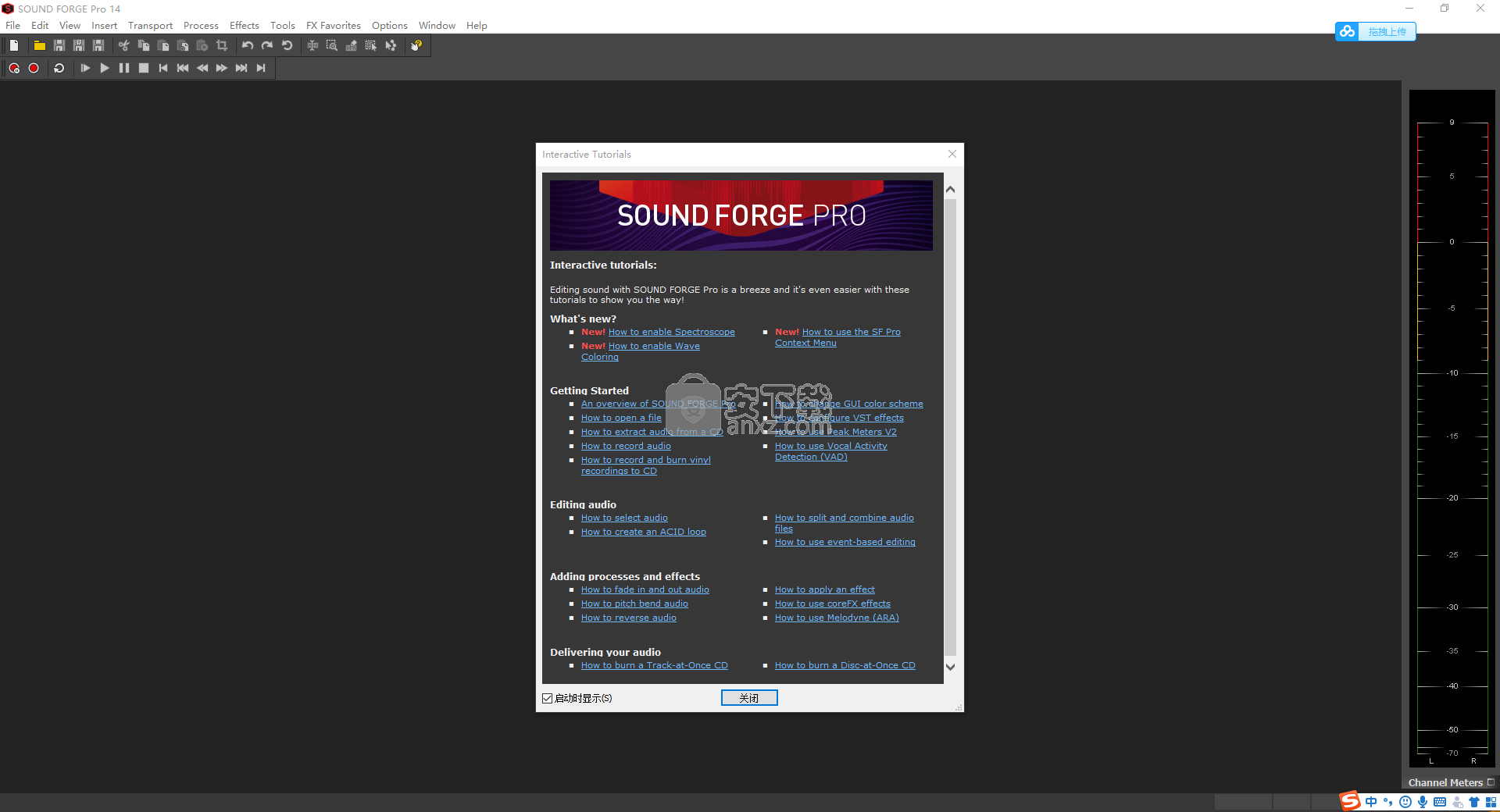Toggle Loop Playback in transport bar
This screenshot has width=1500, height=812.
tap(59, 68)
